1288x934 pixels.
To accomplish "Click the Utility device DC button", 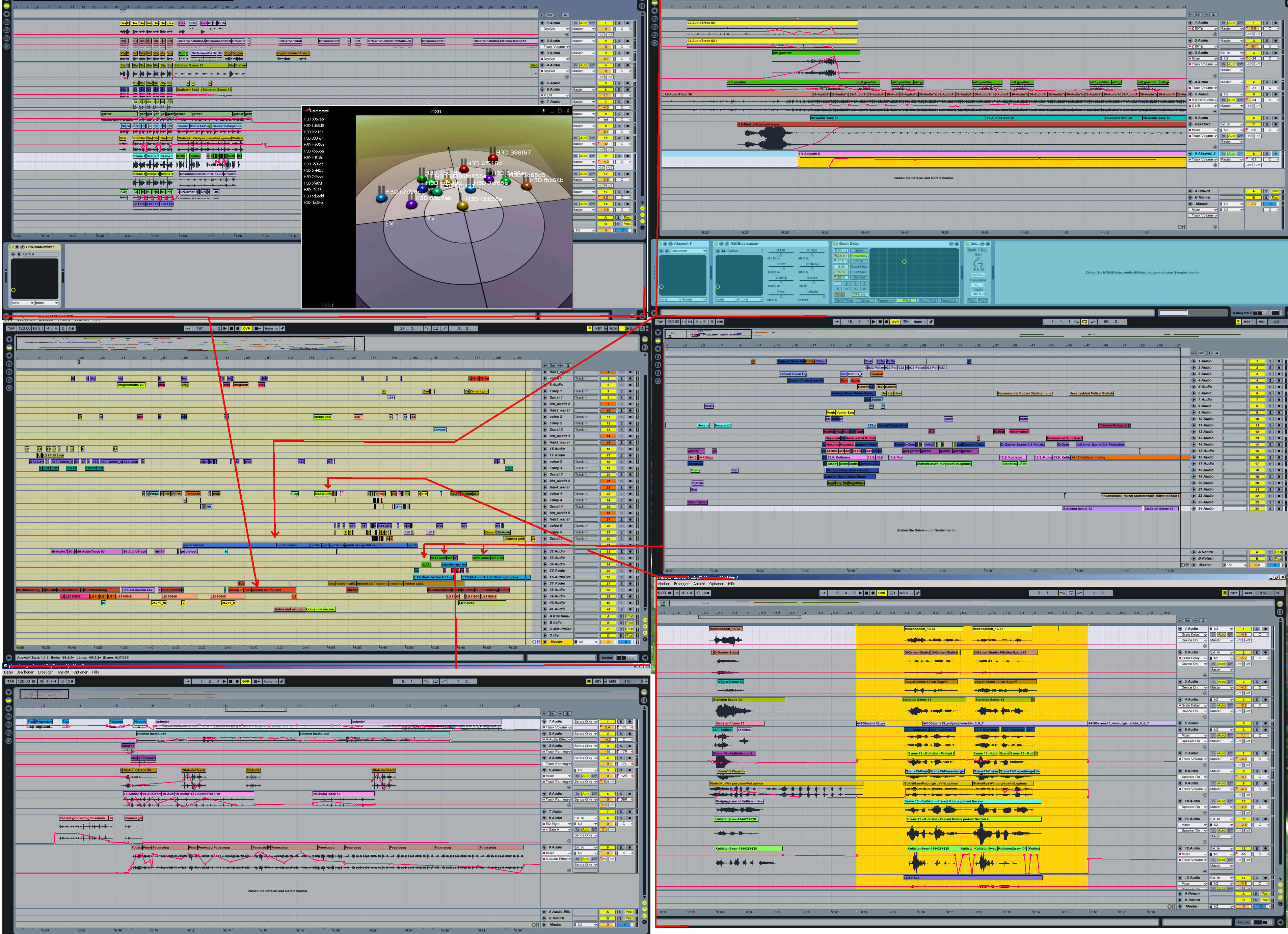I will point(984,250).
